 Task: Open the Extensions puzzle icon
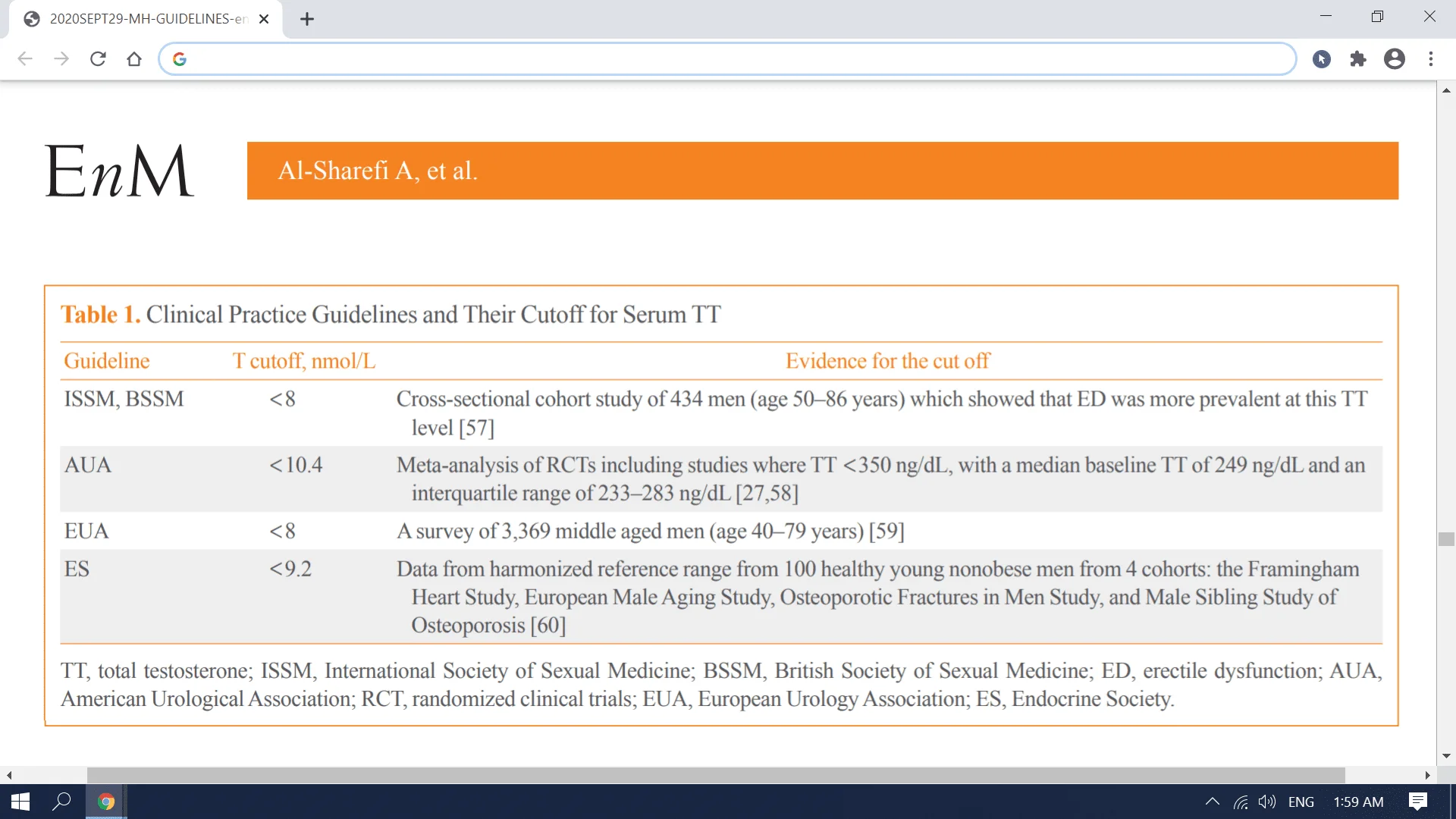(1358, 59)
